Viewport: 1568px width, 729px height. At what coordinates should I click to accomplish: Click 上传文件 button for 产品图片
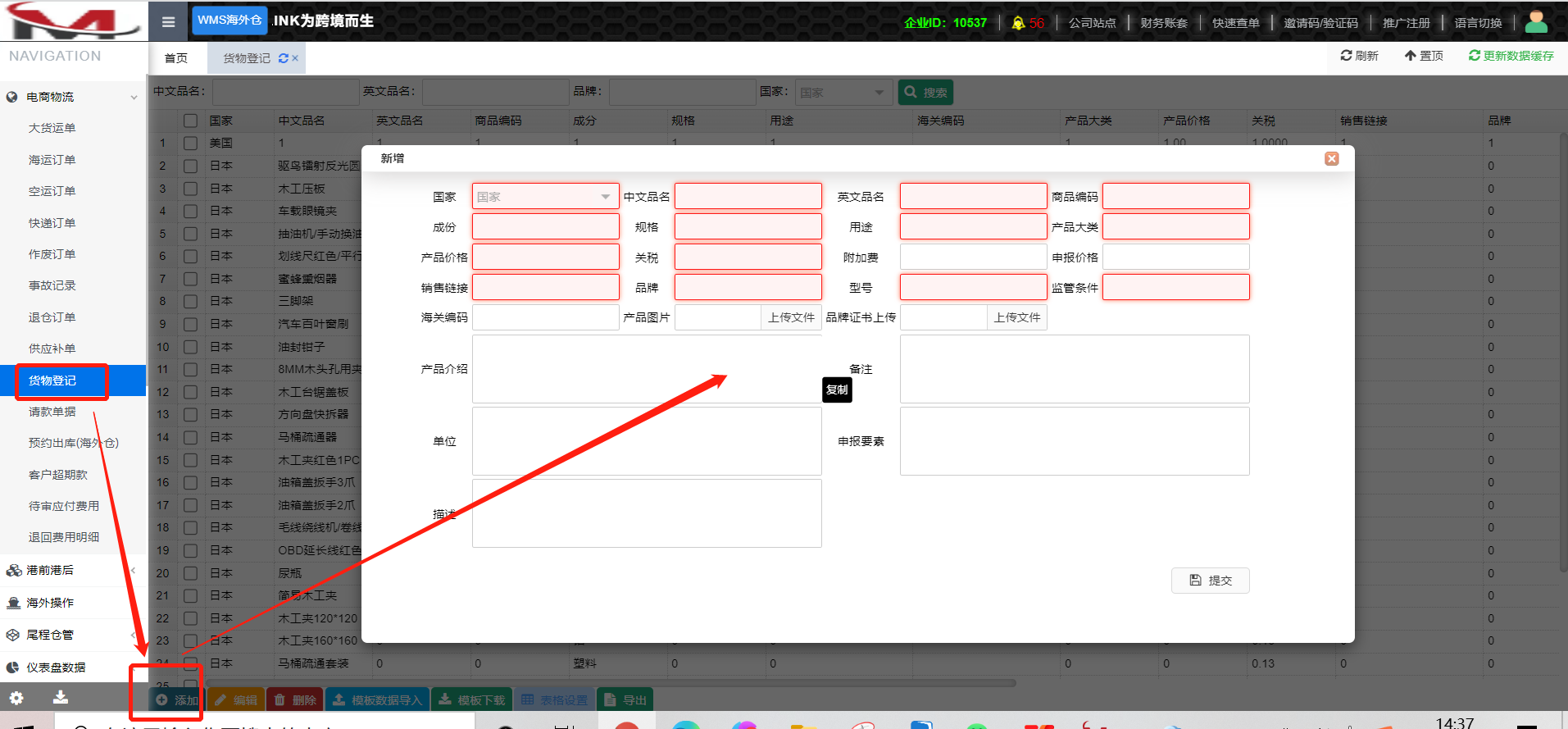[x=791, y=317]
